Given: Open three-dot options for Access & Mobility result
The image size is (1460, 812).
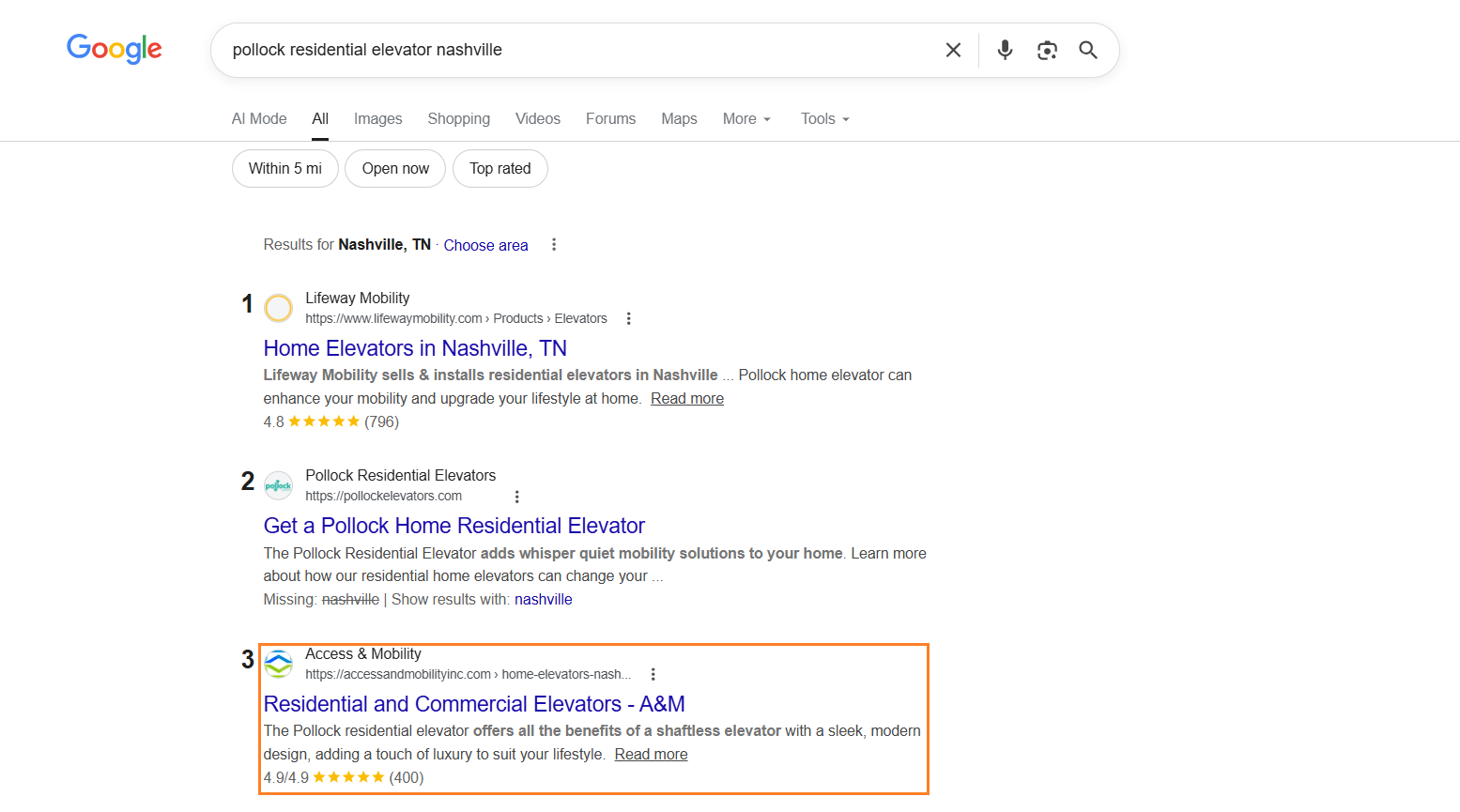Looking at the screenshot, I should pyautogui.click(x=653, y=674).
